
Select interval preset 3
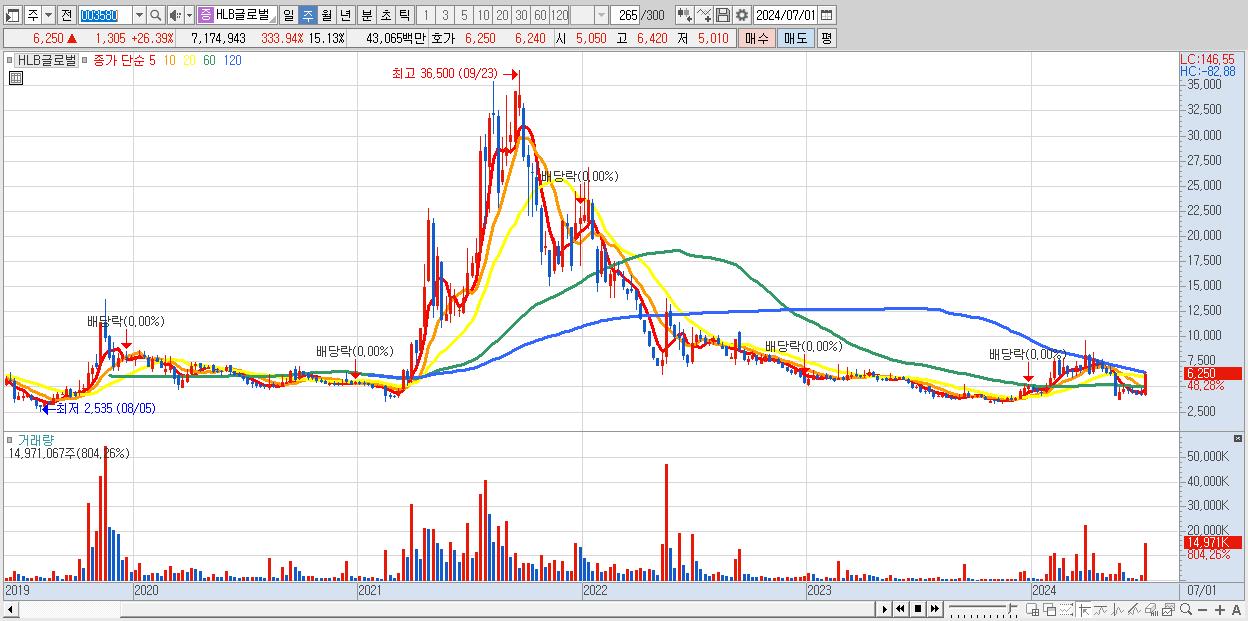pyautogui.click(x=445, y=15)
